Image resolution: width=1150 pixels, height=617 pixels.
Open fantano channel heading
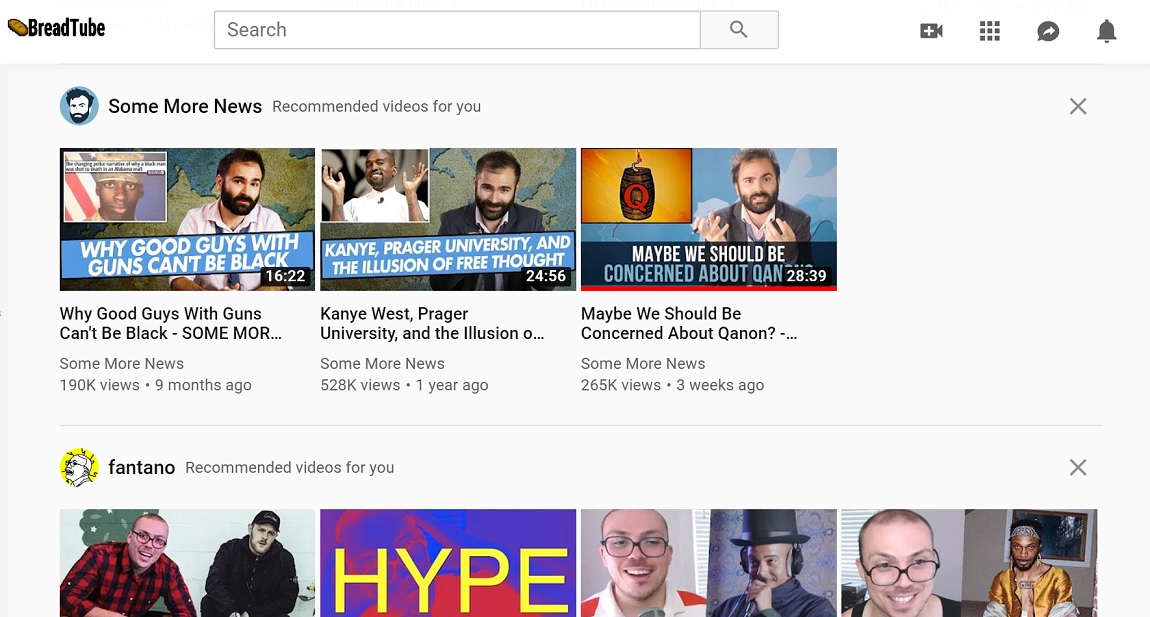pyautogui.click(x=142, y=467)
